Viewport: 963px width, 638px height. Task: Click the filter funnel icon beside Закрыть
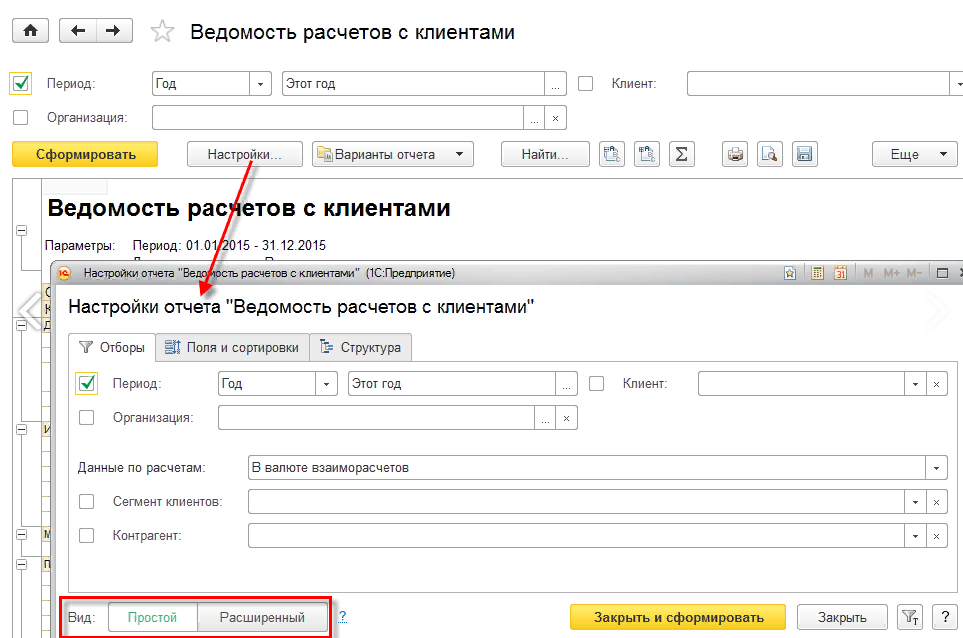pos(908,617)
